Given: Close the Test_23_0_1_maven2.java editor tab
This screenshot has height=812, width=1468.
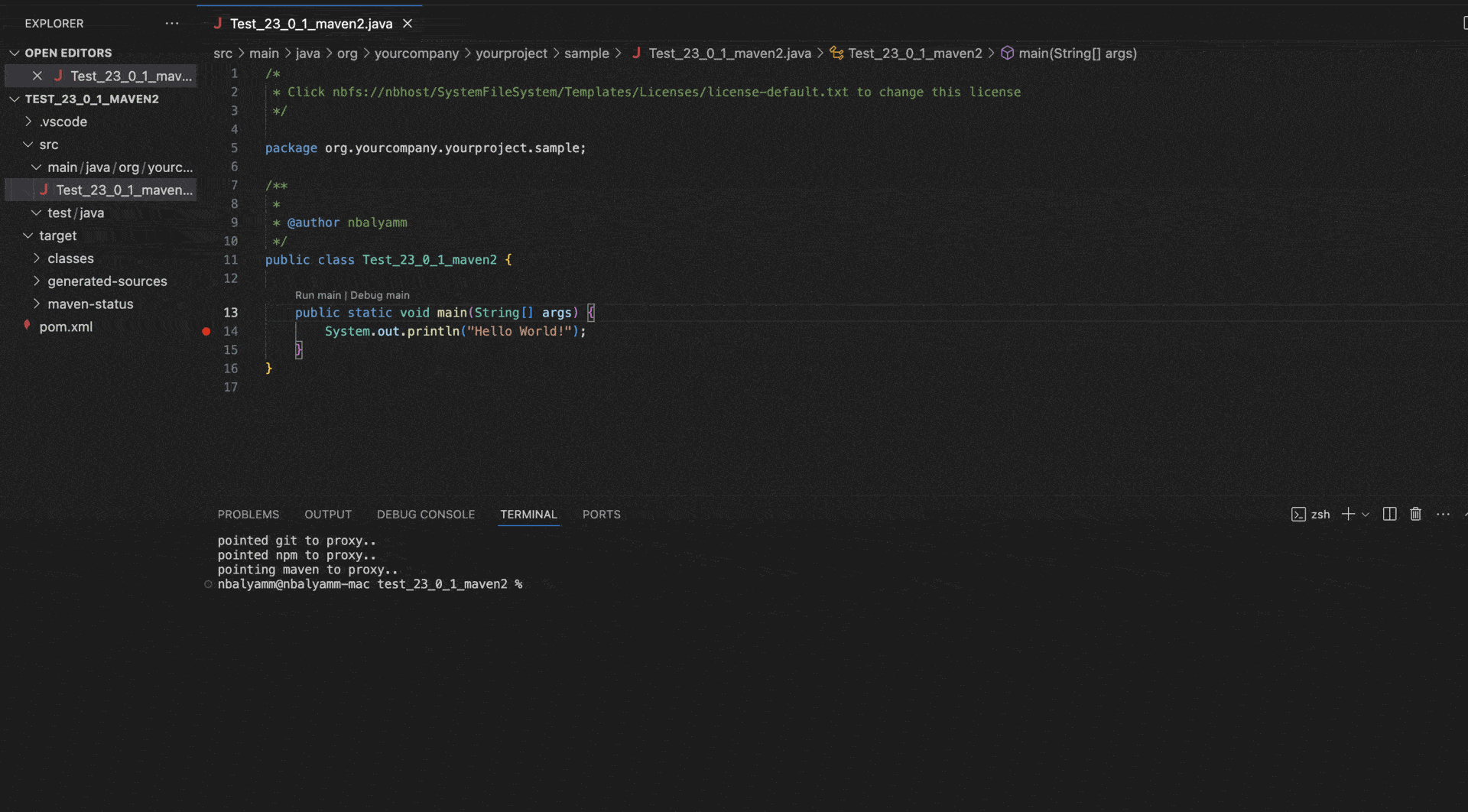Looking at the screenshot, I should [408, 24].
